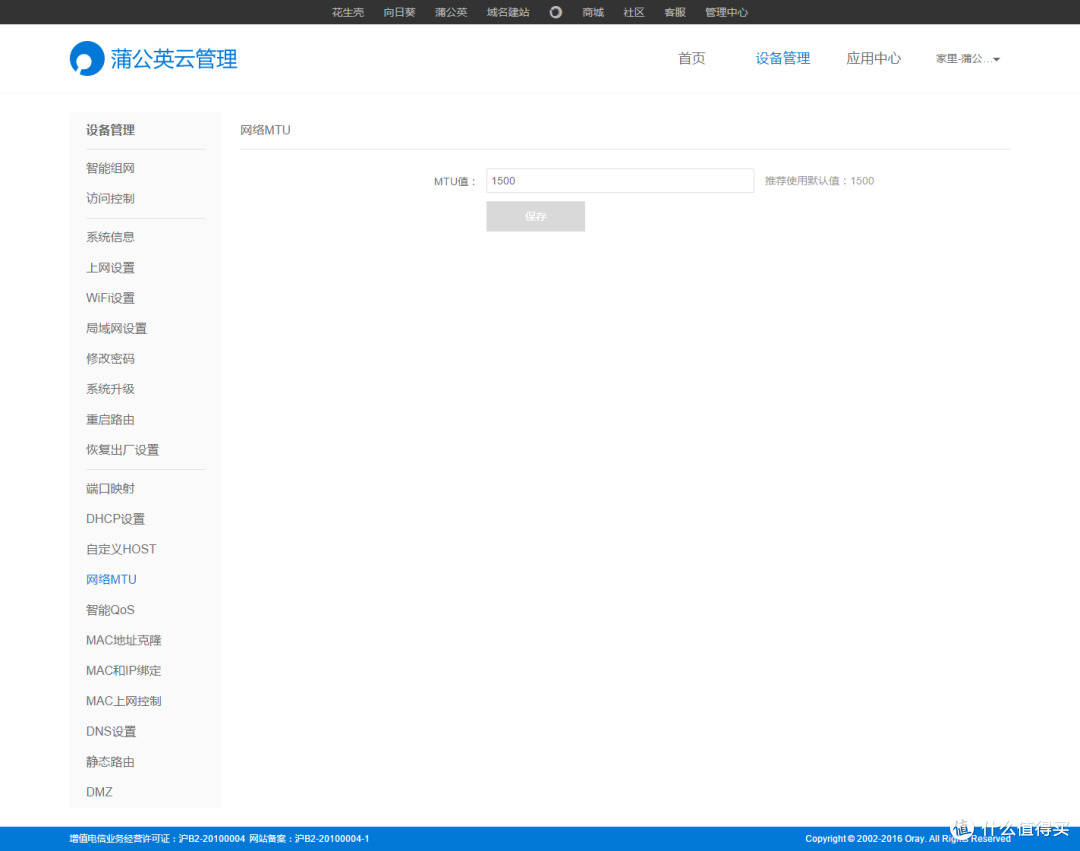The height and width of the screenshot is (851, 1080).
Task: Open 系统信息 in sidebar
Action: [110, 237]
